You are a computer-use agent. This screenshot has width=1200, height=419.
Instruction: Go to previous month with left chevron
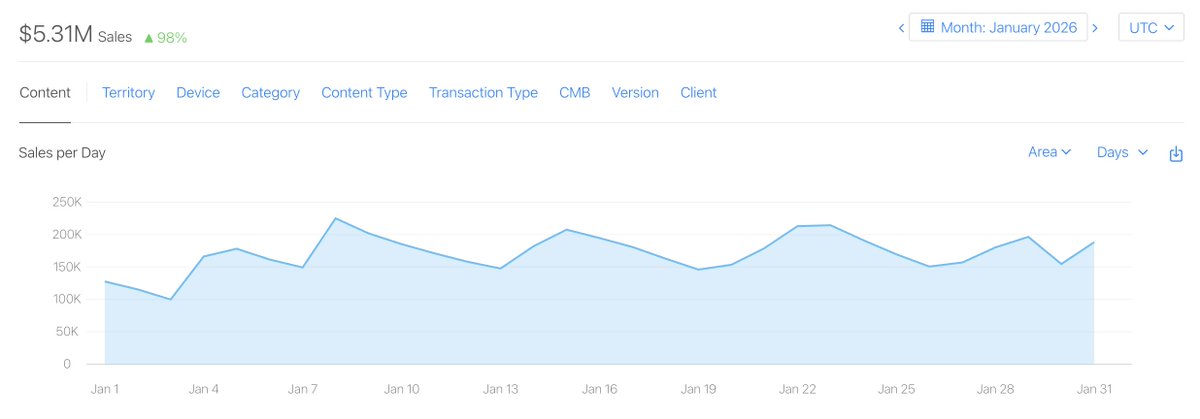(x=901, y=28)
